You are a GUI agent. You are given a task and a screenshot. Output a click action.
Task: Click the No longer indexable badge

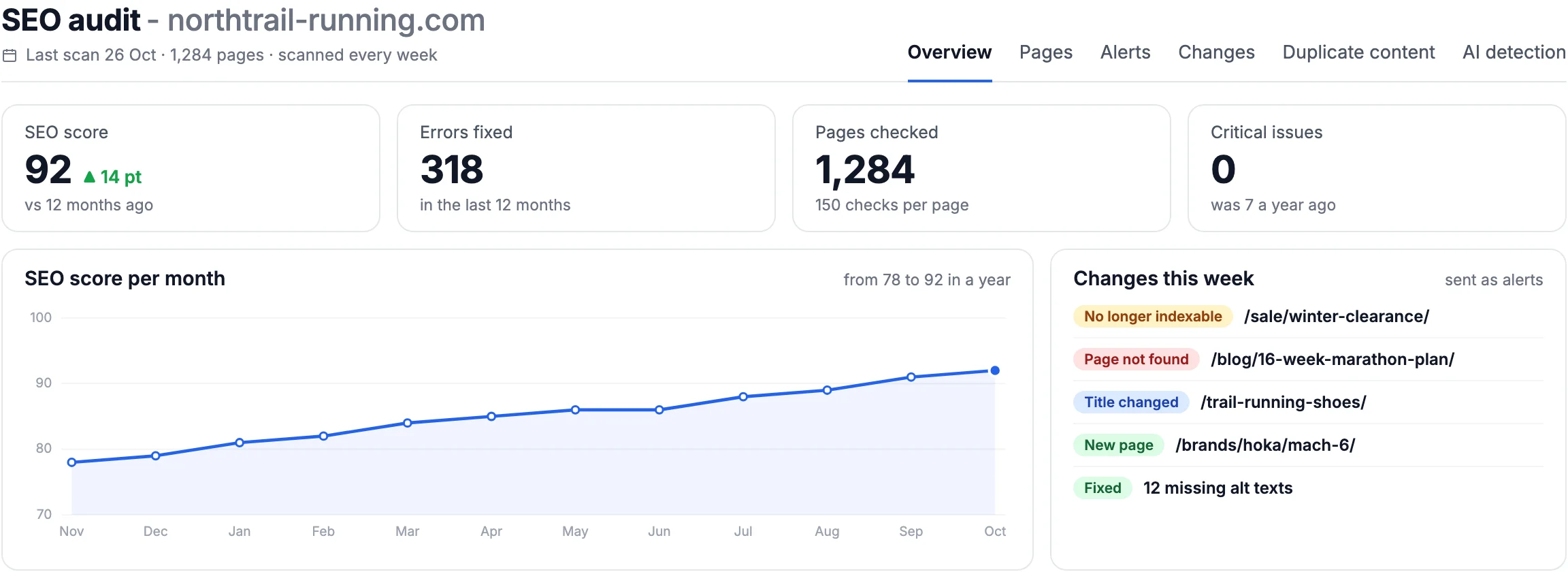pyautogui.click(x=1153, y=317)
